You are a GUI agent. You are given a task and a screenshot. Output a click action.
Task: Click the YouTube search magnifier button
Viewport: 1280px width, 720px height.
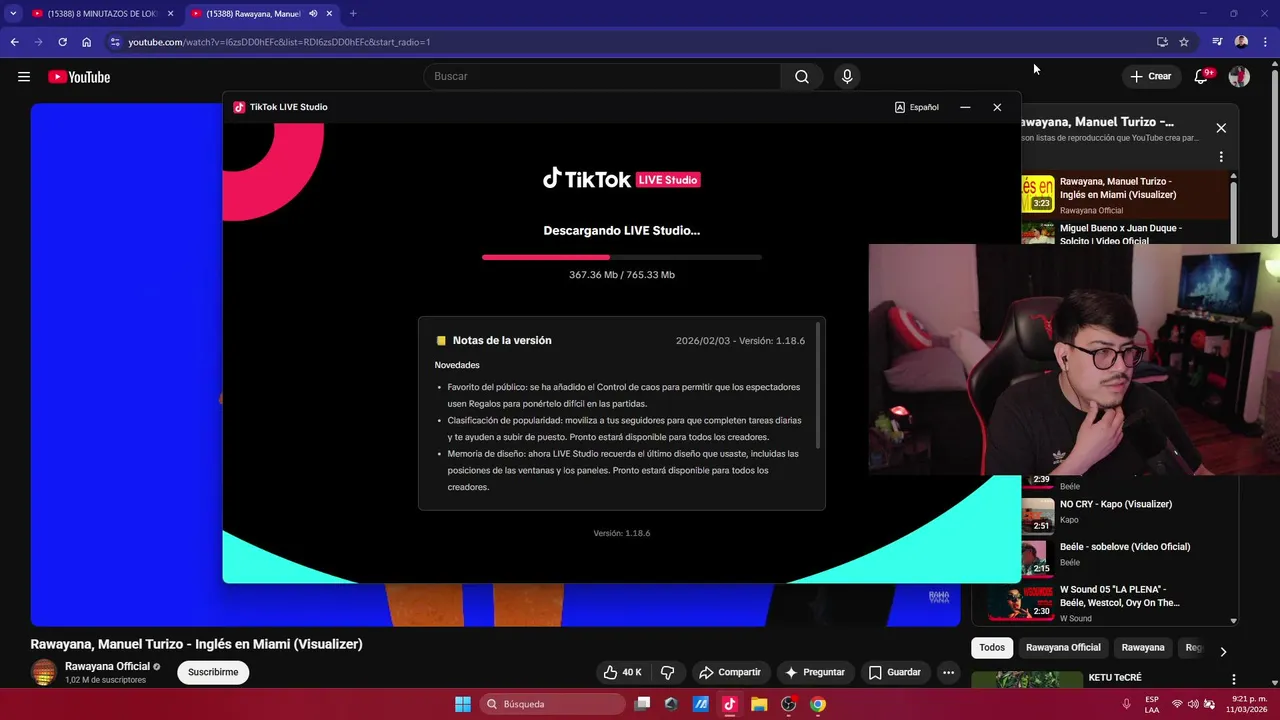click(x=802, y=77)
